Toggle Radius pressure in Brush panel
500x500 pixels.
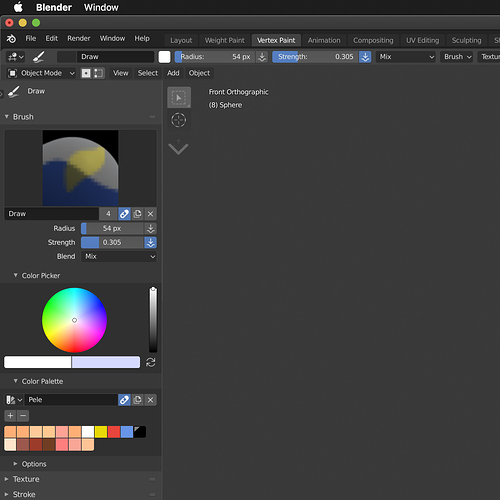150,228
